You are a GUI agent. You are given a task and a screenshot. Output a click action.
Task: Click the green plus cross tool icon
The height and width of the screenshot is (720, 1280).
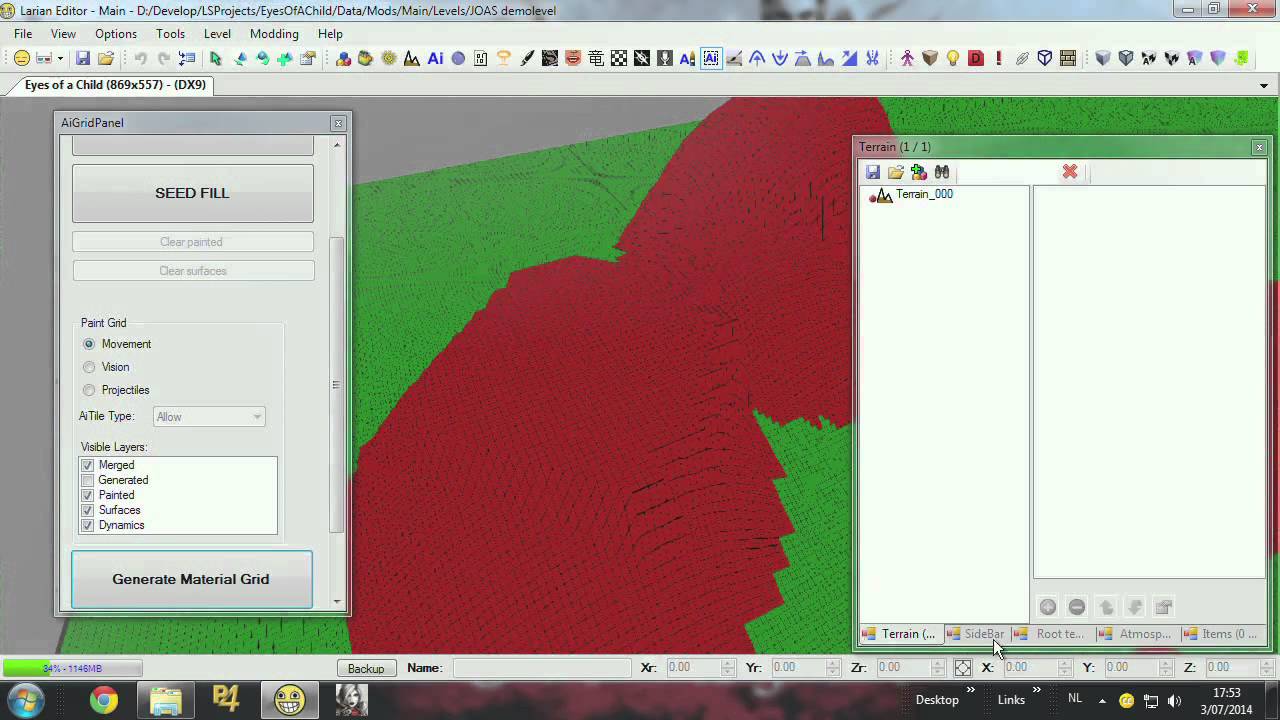click(284, 59)
